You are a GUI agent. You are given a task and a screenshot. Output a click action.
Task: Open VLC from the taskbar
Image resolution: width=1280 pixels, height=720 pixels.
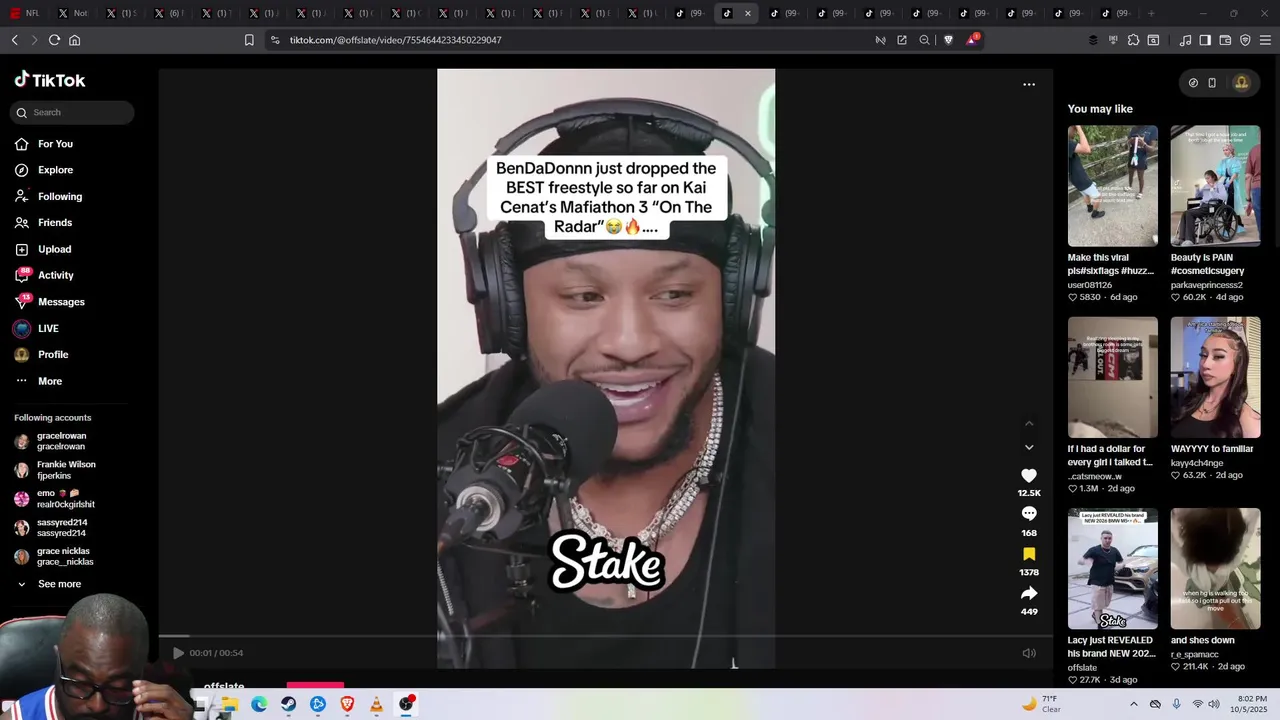(376, 704)
